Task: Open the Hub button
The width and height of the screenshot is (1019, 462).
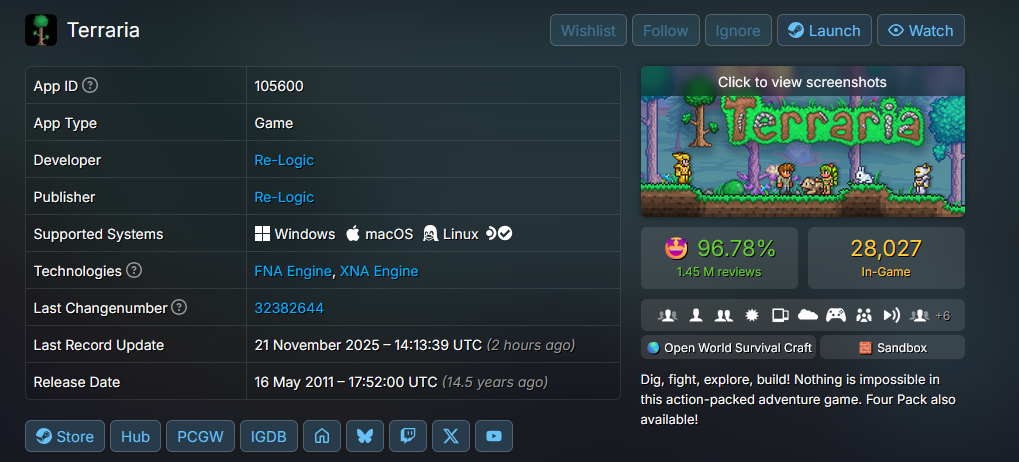Action: pyautogui.click(x=135, y=436)
